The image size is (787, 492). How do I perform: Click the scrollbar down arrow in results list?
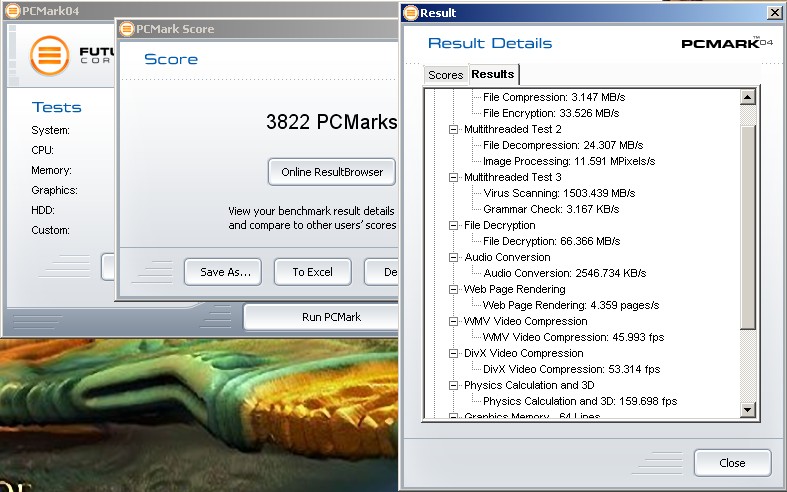click(747, 410)
